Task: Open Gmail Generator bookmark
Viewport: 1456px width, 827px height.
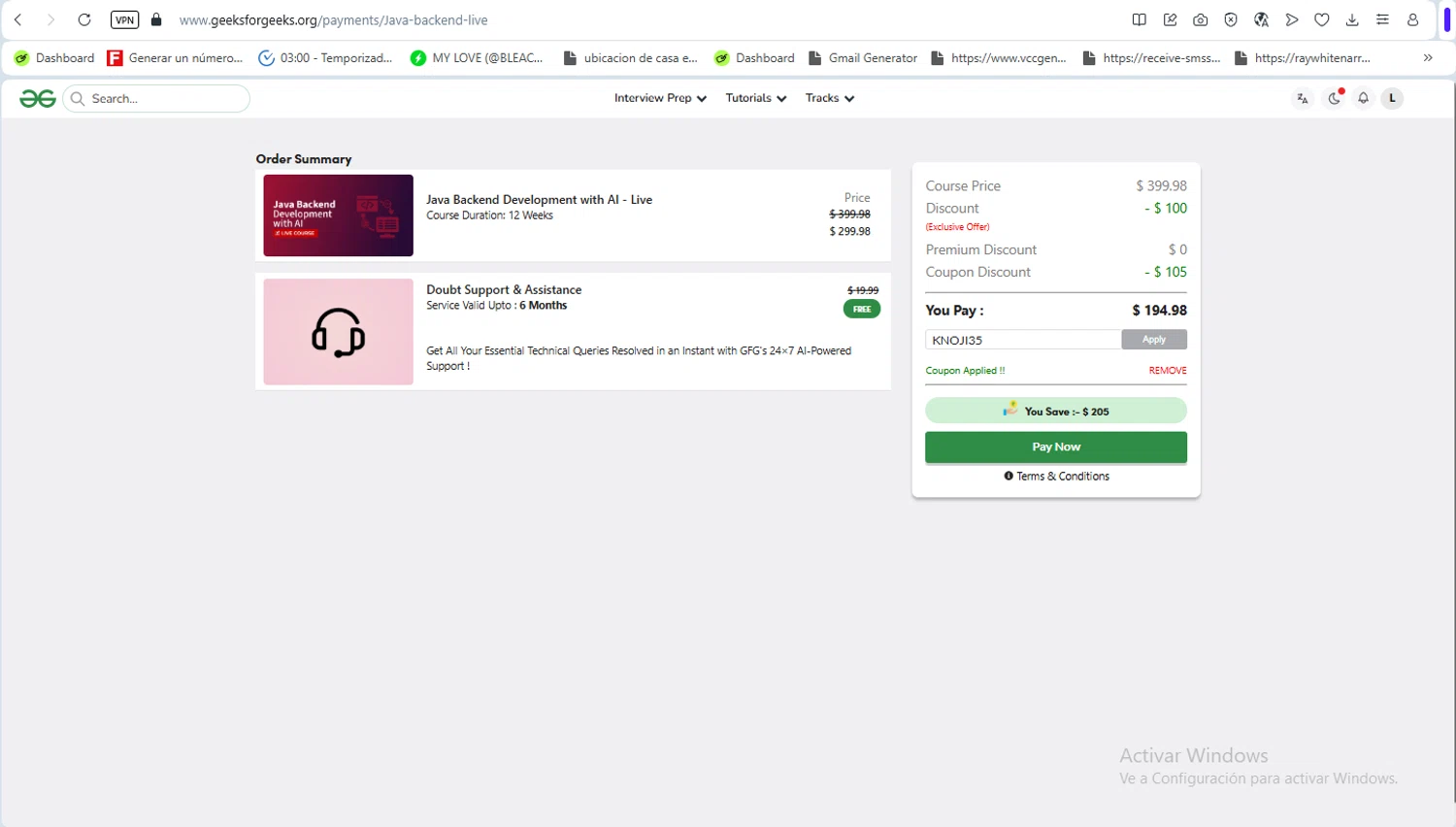Action: (x=863, y=58)
